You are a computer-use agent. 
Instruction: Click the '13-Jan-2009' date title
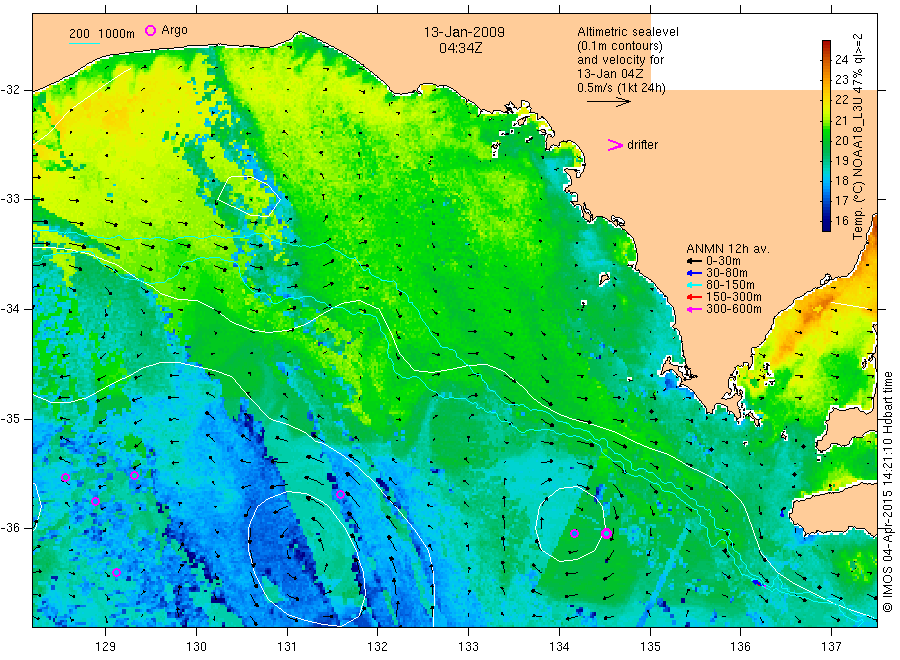464,32
